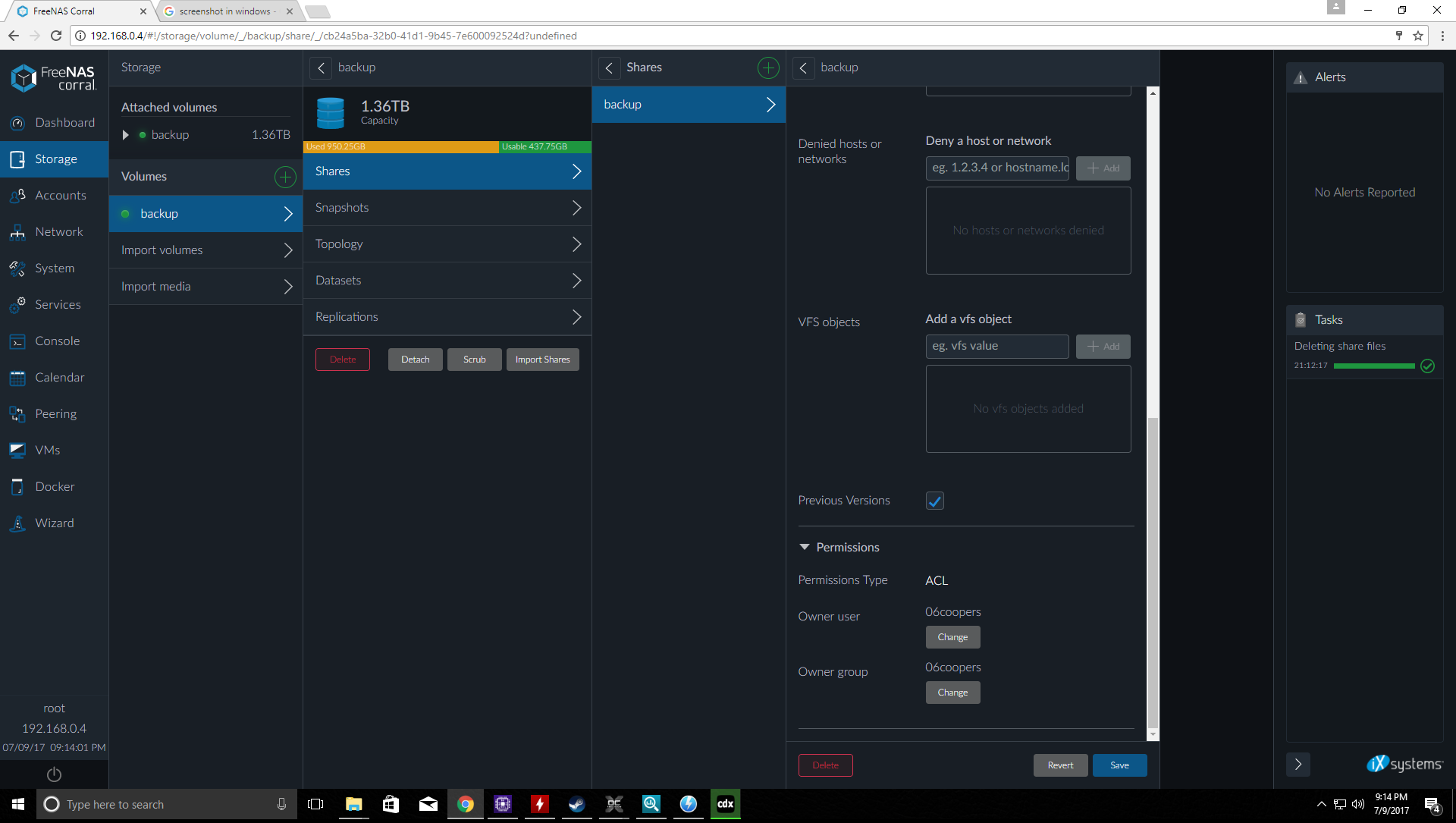Screen dimensions: 1456x823
Task: Open Windows Task View
Action: pyautogui.click(x=315, y=804)
